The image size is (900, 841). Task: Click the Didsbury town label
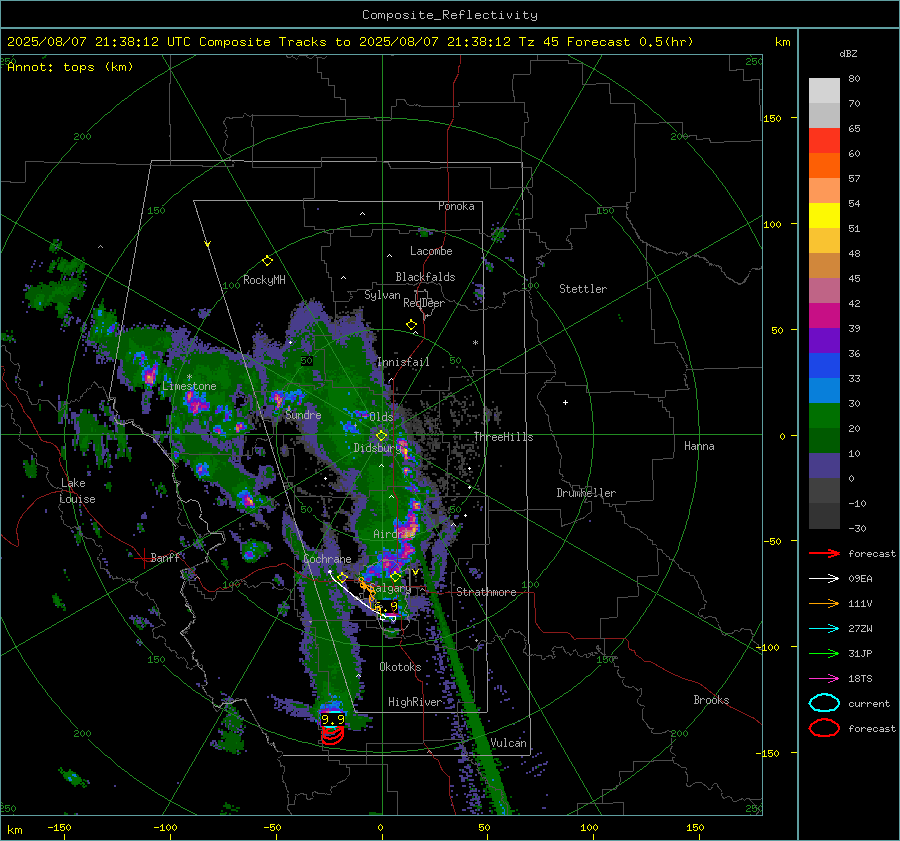378,448
